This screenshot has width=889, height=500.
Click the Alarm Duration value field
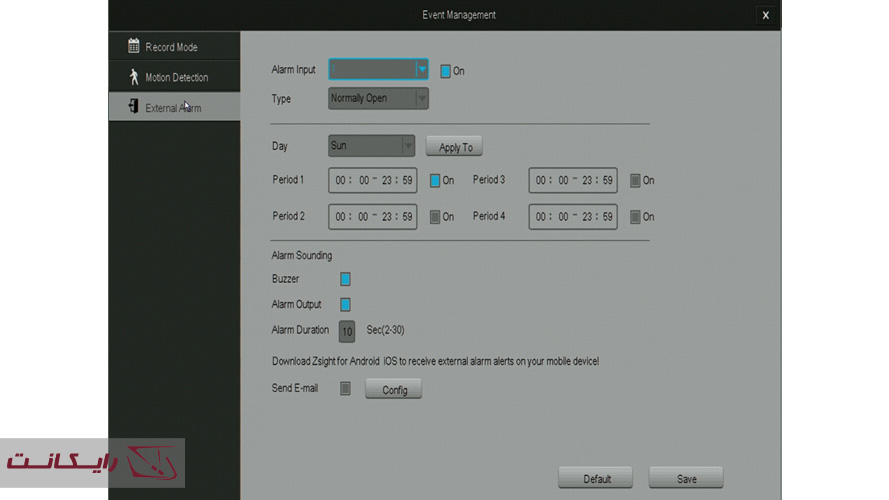coord(347,331)
